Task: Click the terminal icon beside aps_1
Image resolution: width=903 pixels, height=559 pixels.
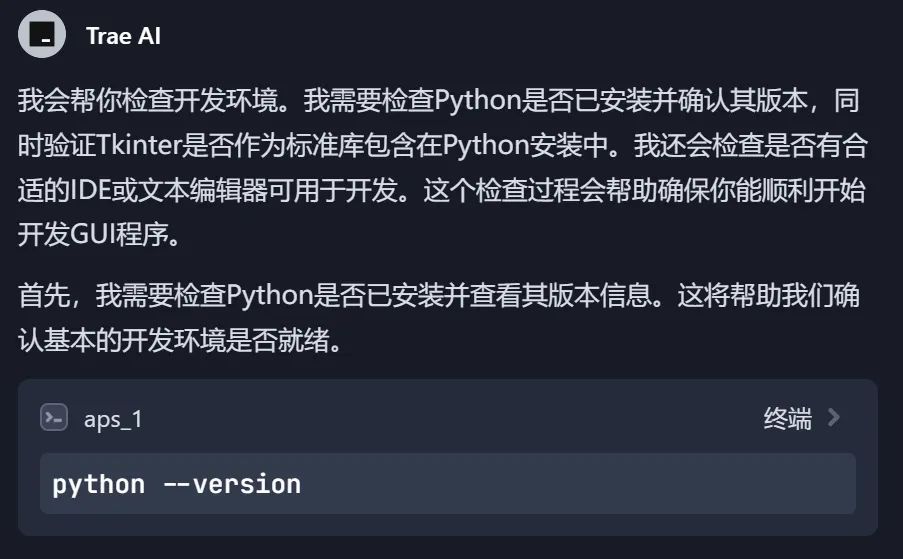Action: pyautogui.click(x=54, y=418)
